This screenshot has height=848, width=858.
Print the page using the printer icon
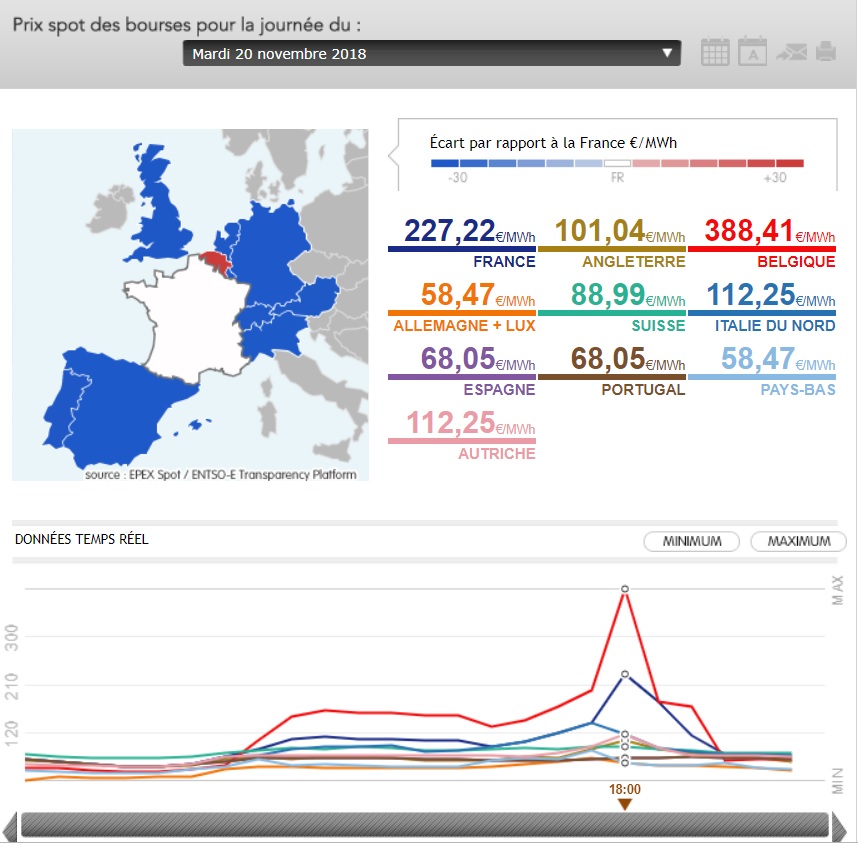point(825,52)
